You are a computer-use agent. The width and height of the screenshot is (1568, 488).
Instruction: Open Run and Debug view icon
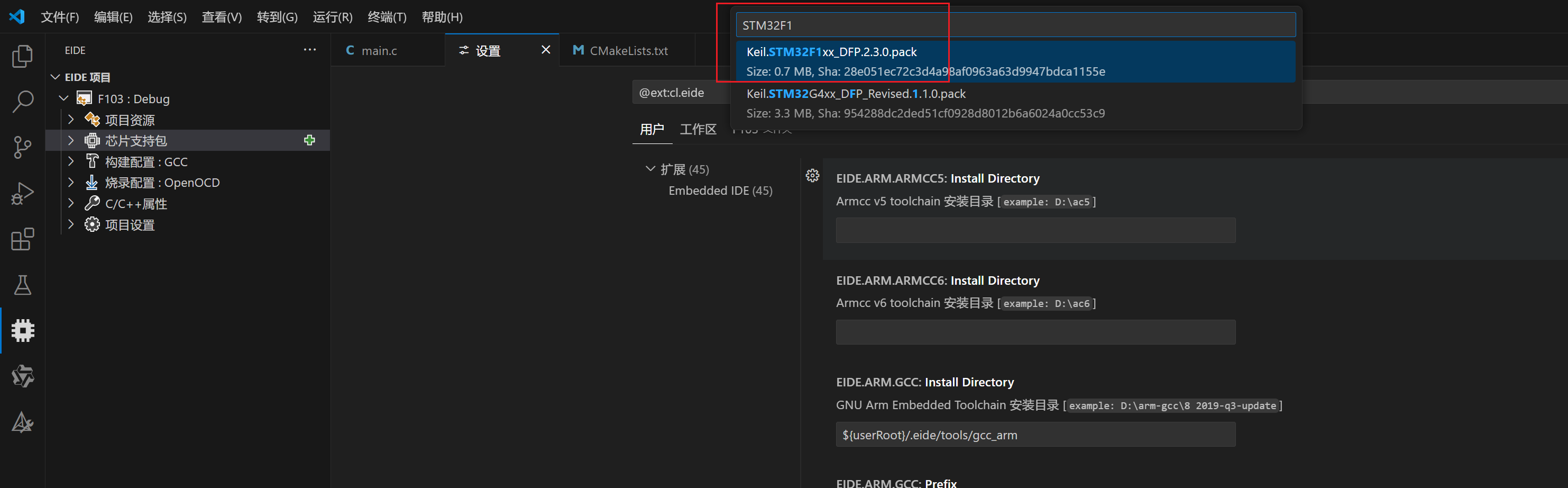(x=23, y=193)
